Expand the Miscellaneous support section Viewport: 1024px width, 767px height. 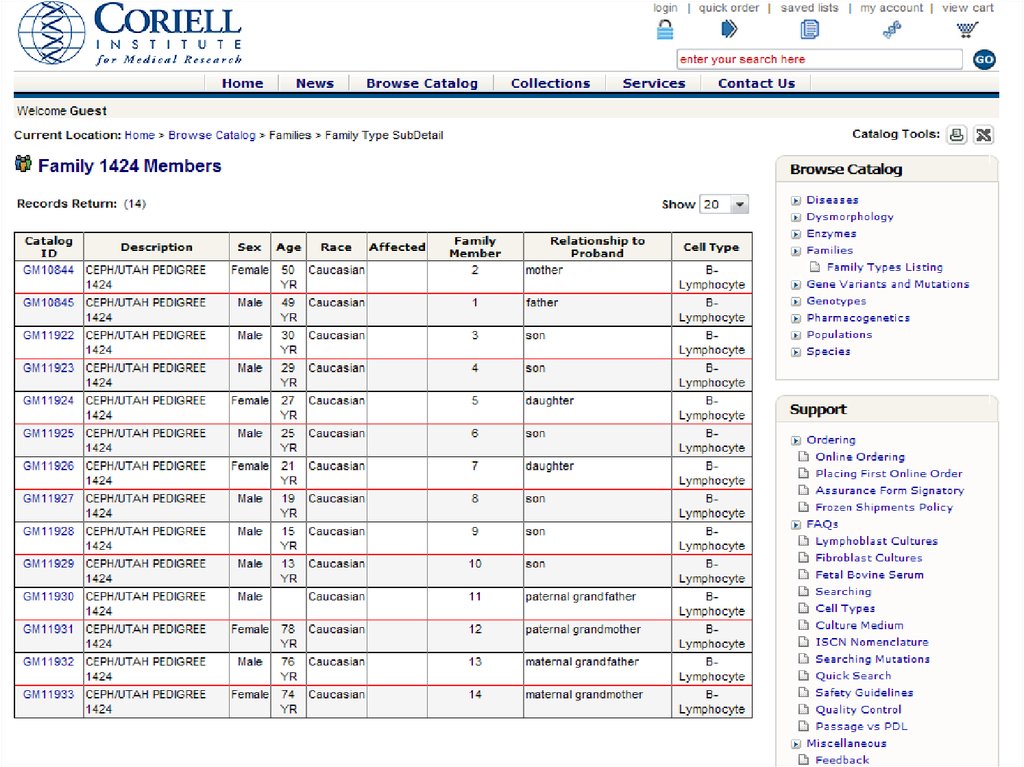[x=796, y=744]
